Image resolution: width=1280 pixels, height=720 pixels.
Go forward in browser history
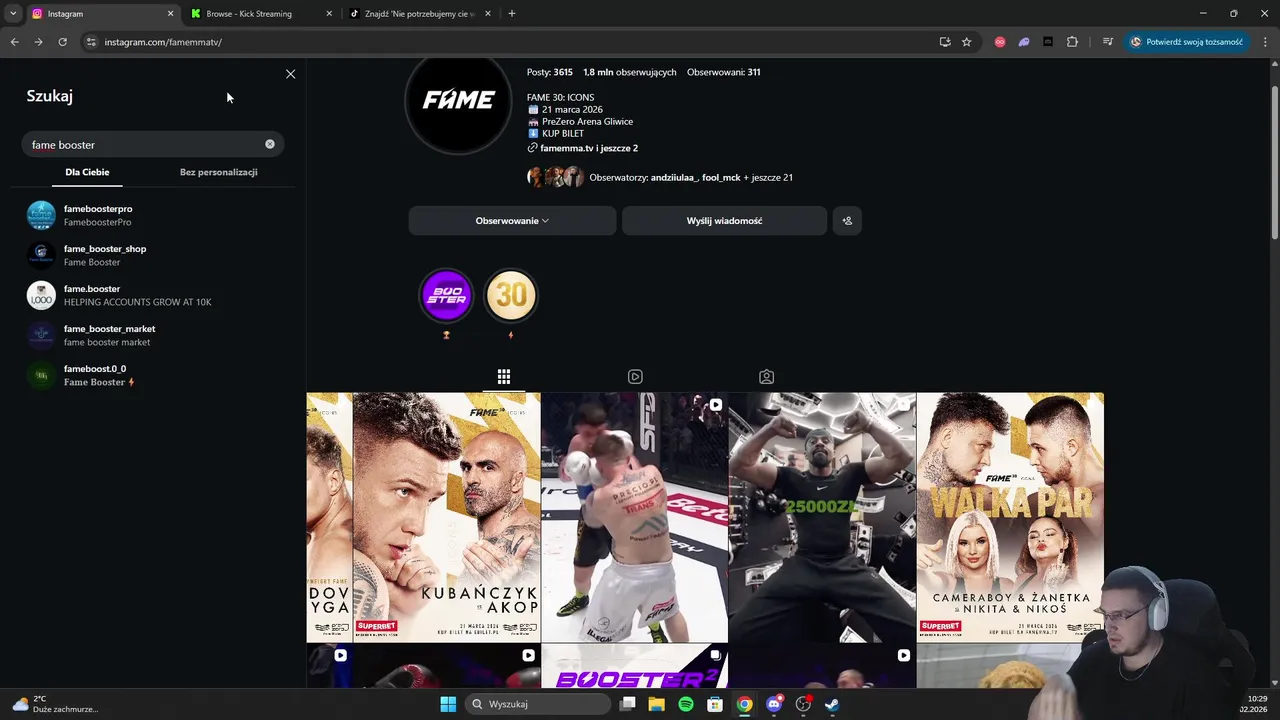point(38,42)
